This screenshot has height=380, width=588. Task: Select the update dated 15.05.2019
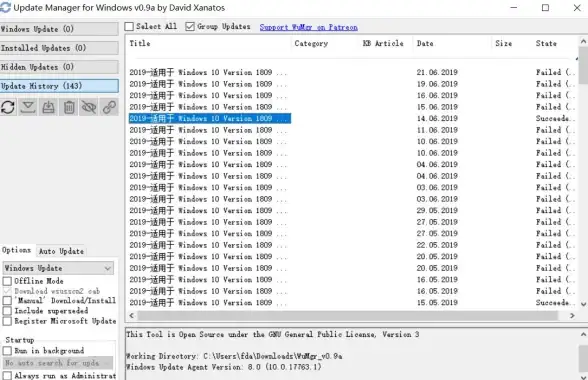352,303
